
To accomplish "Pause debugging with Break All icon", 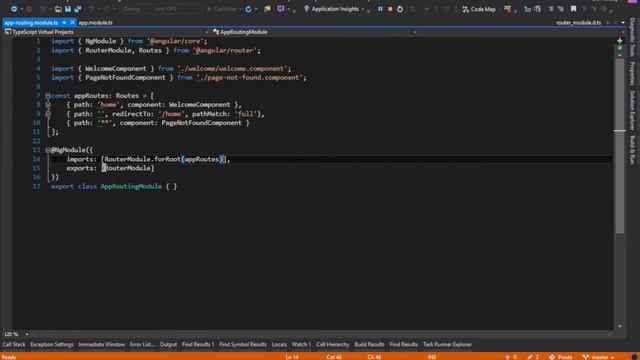I will [380, 9].
